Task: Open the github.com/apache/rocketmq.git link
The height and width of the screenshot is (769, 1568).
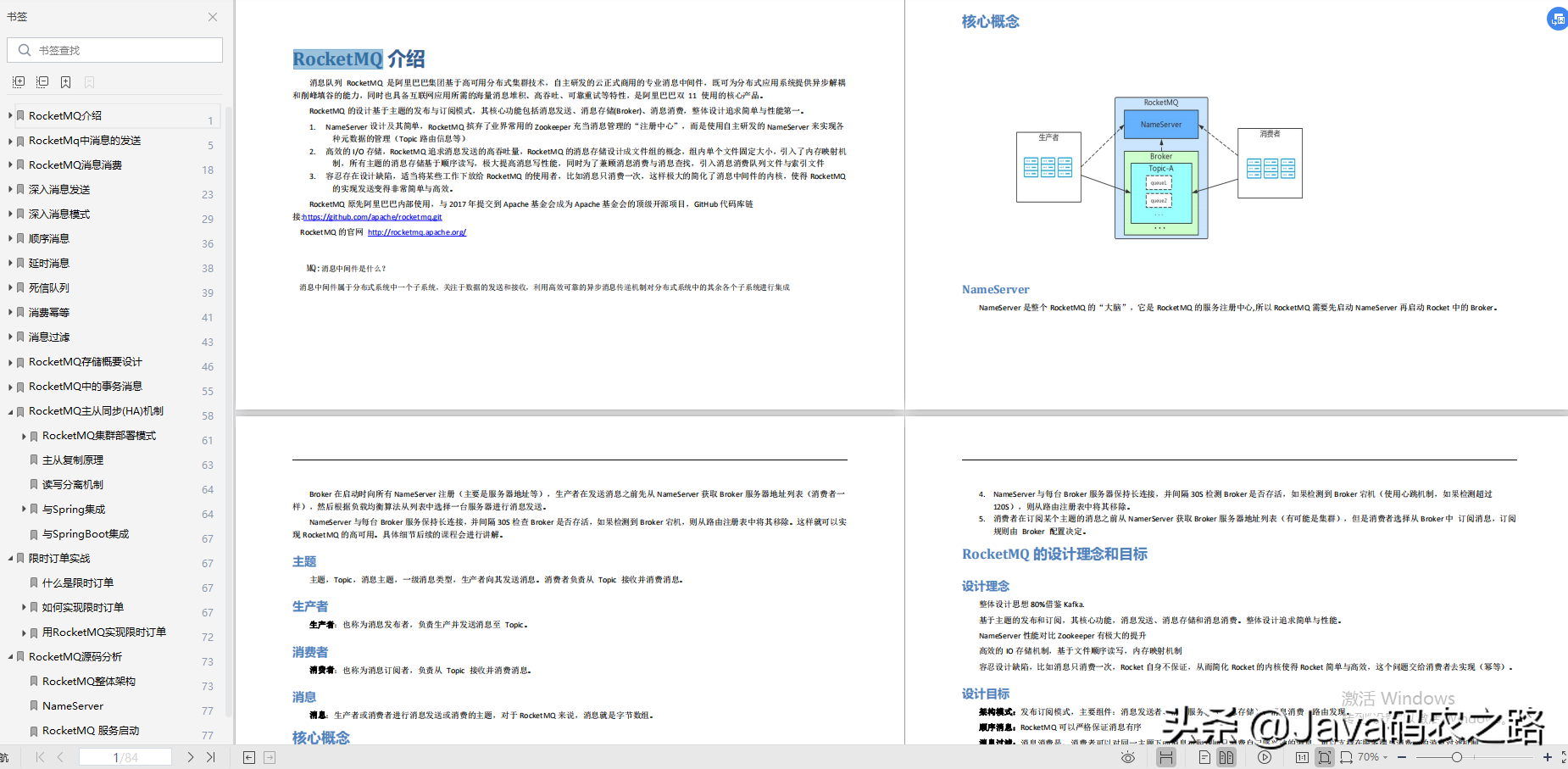Action: point(373,217)
